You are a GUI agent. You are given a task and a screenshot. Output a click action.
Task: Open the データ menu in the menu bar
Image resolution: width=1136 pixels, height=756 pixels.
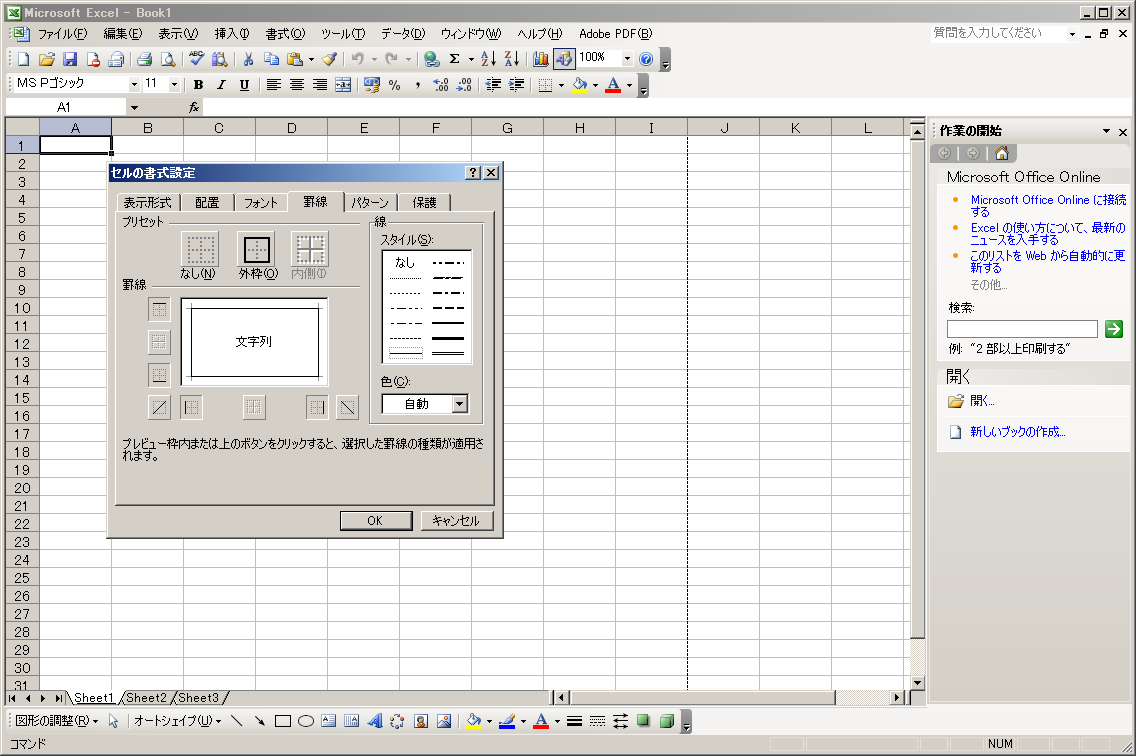click(402, 34)
